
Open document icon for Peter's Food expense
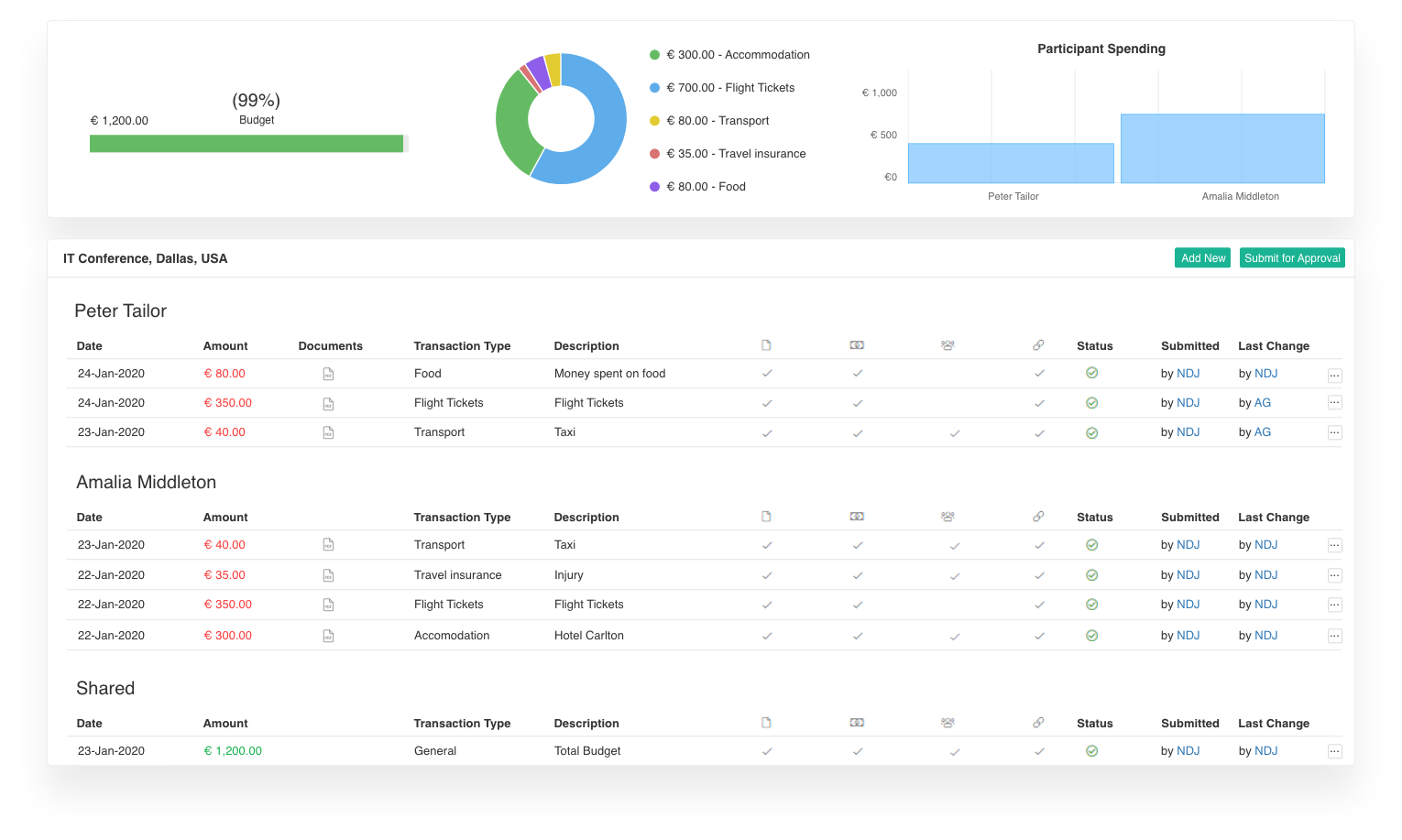pos(328,374)
